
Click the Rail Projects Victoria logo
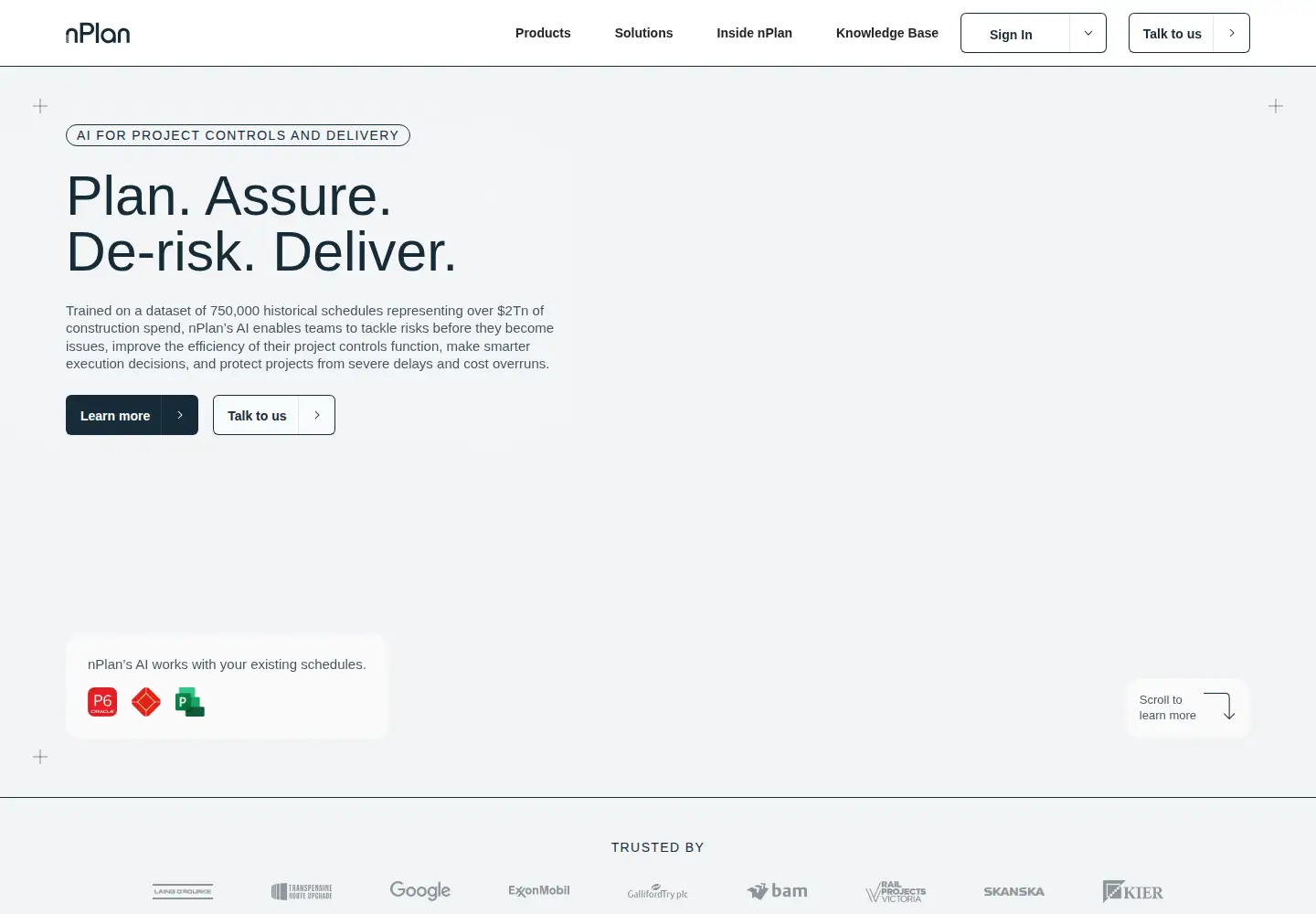click(896, 892)
